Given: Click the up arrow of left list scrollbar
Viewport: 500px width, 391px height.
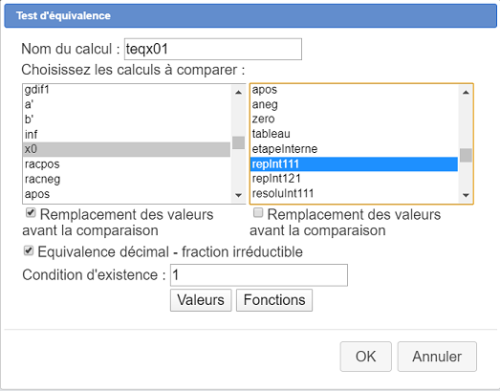Looking at the screenshot, I should tap(238, 92).
